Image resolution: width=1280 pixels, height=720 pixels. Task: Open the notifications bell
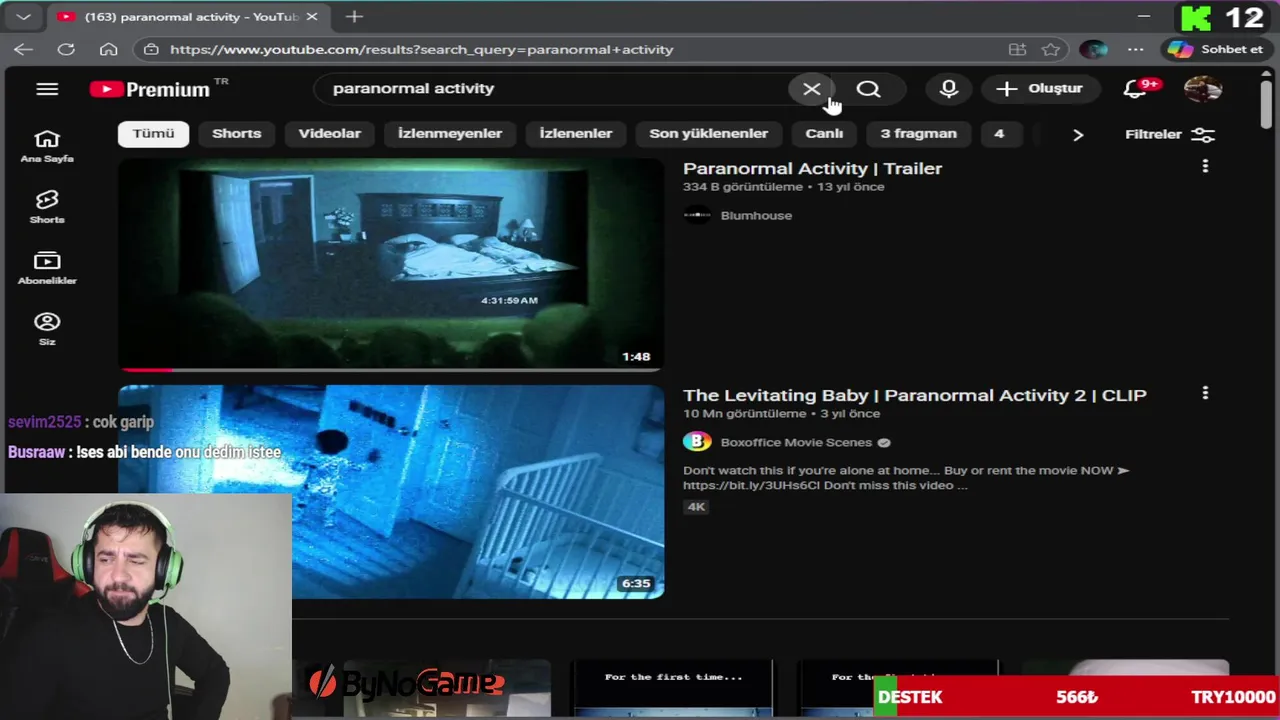click(1134, 89)
